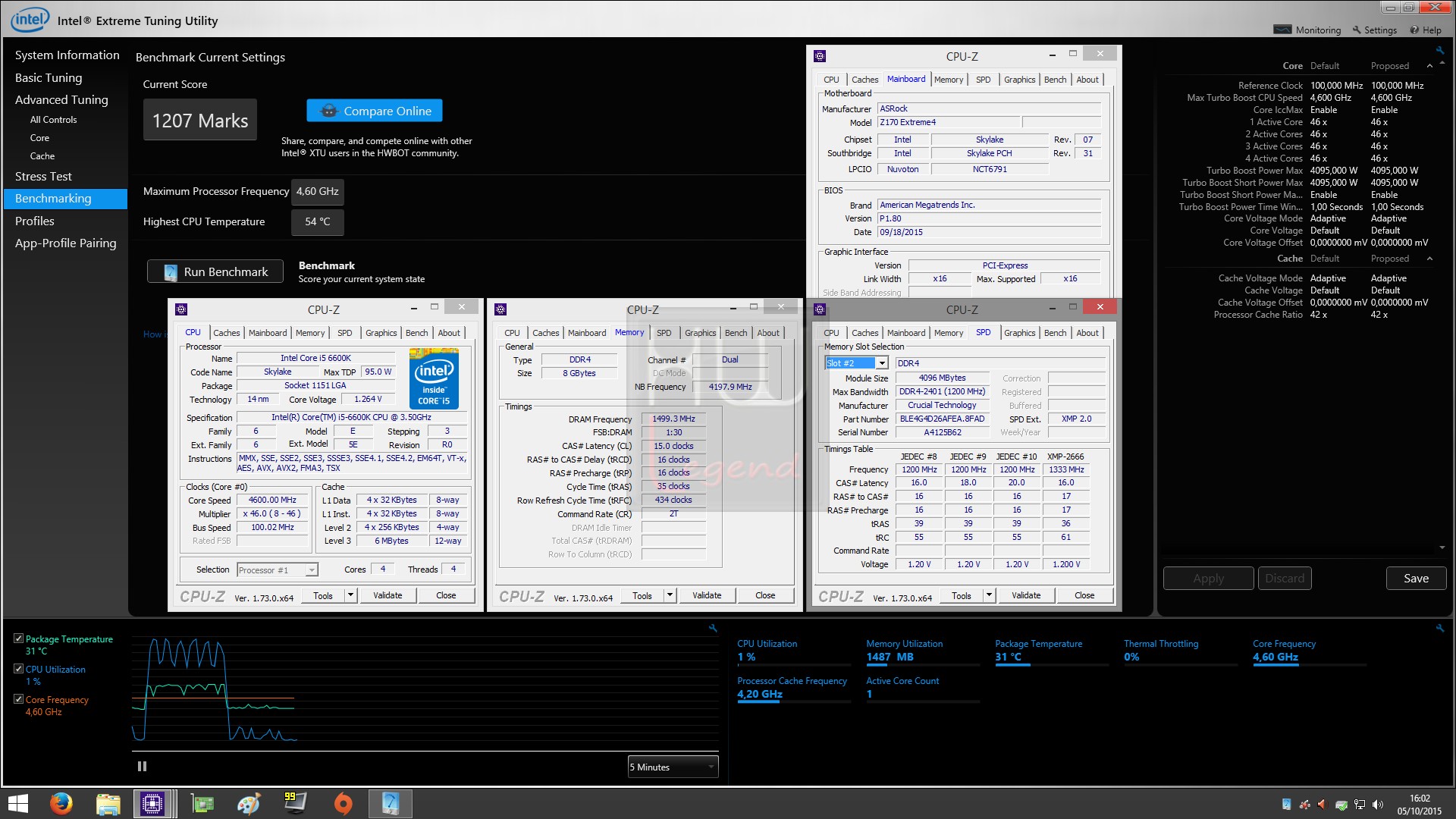Image resolution: width=1456 pixels, height=819 pixels.
Task: Pause the monitoring graph
Action: [x=142, y=767]
